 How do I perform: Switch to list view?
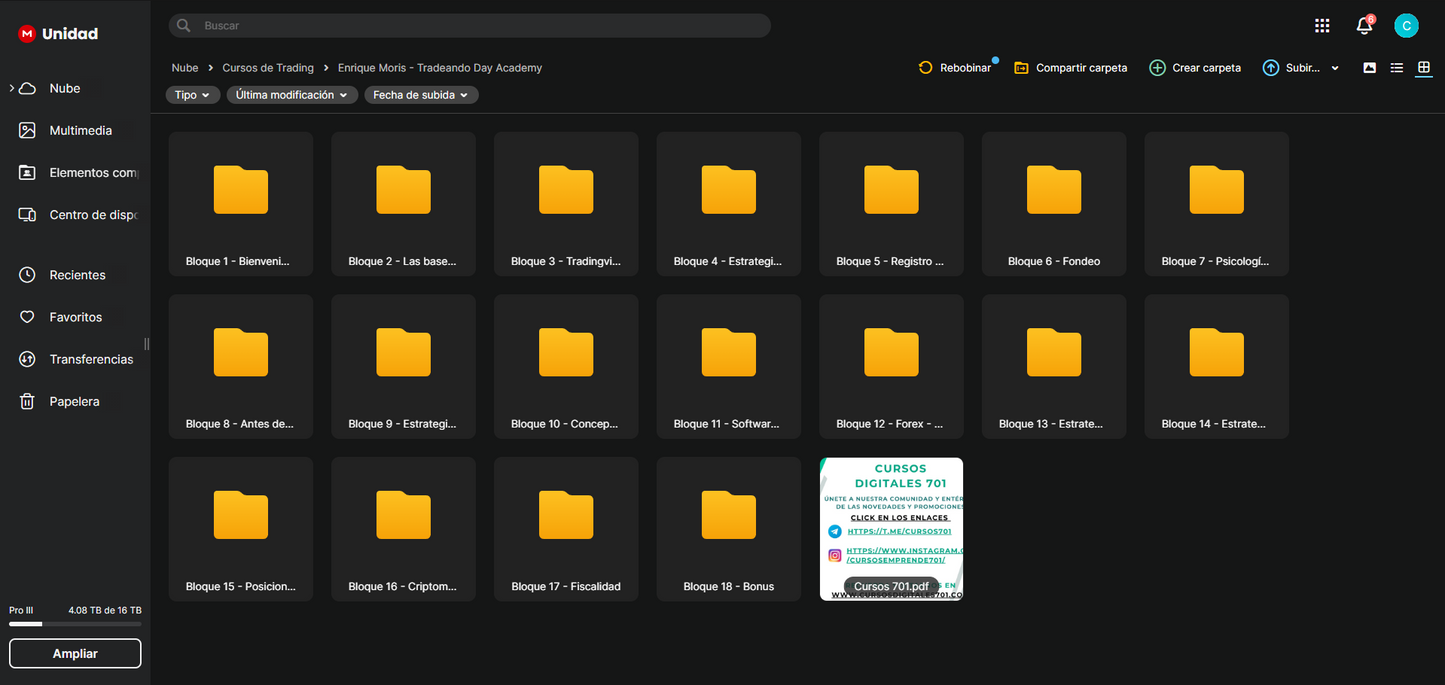[1397, 68]
